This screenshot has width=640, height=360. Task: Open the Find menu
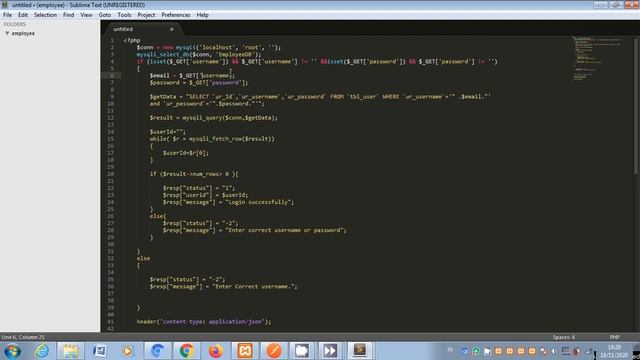pyautogui.click(x=68, y=15)
